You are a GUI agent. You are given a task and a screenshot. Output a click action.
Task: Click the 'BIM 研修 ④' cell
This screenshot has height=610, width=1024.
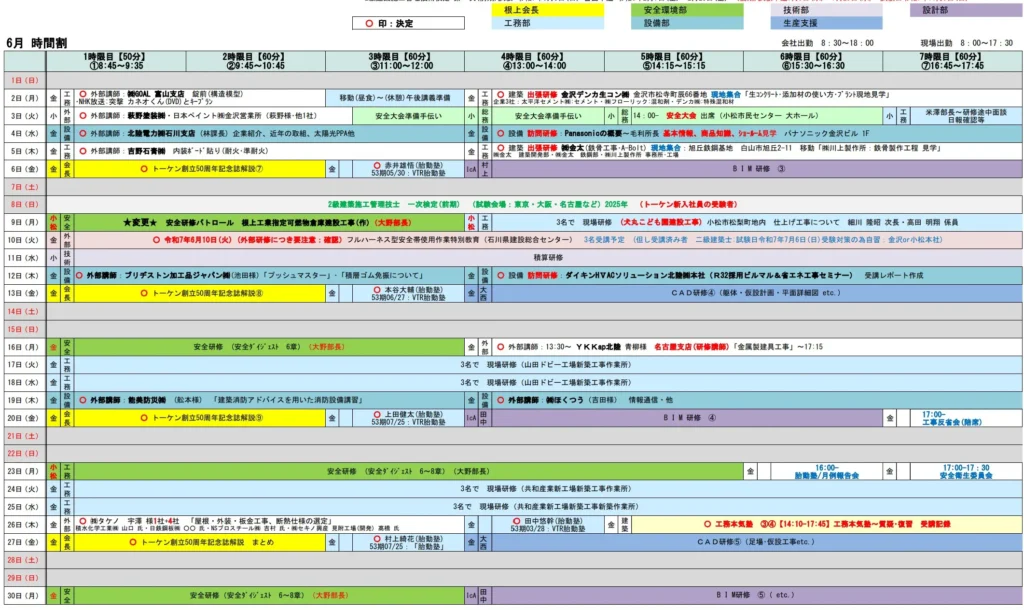point(687,418)
